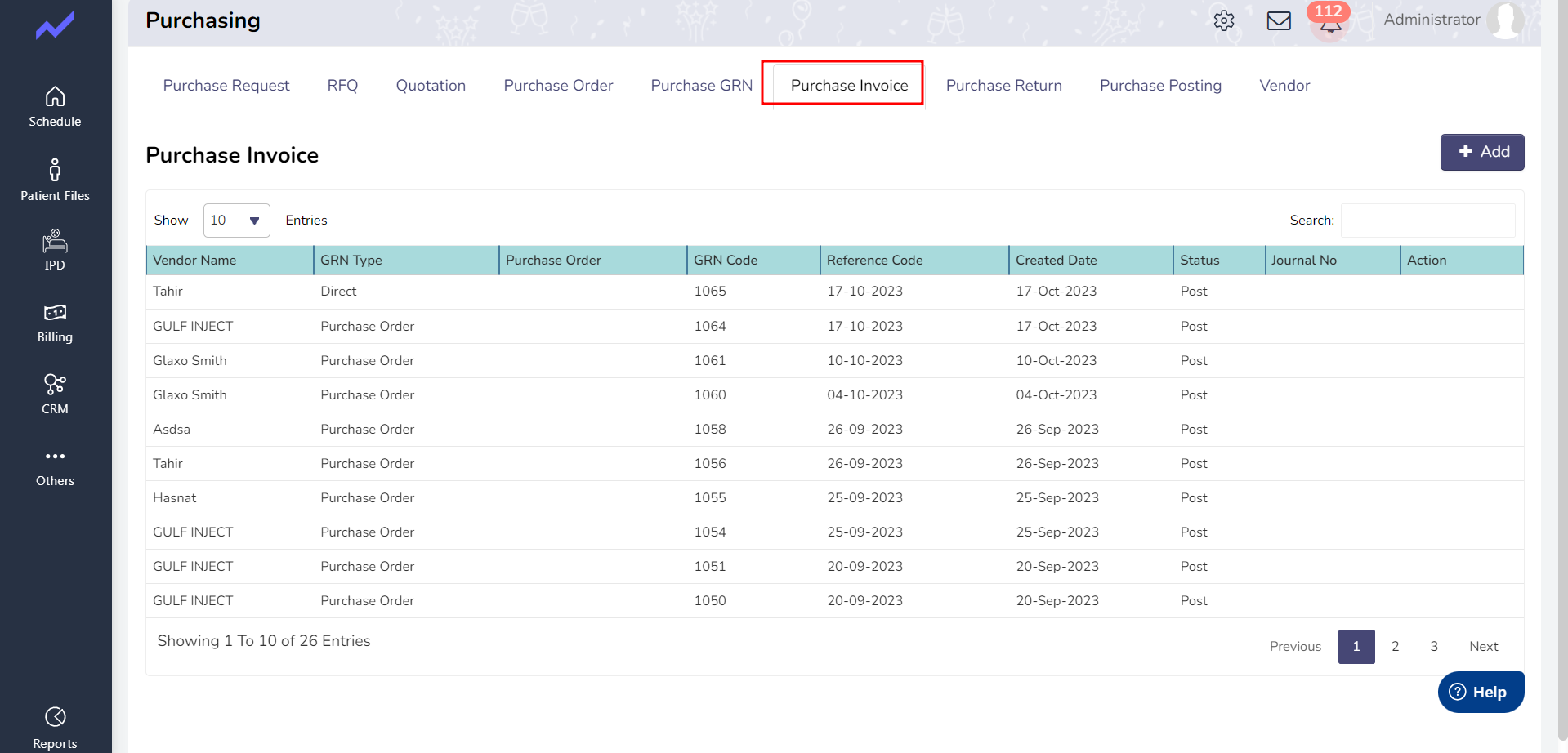Image resolution: width=1568 pixels, height=753 pixels.
Task: Open Patient Files from sidebar
Action: tap(55, 180)
